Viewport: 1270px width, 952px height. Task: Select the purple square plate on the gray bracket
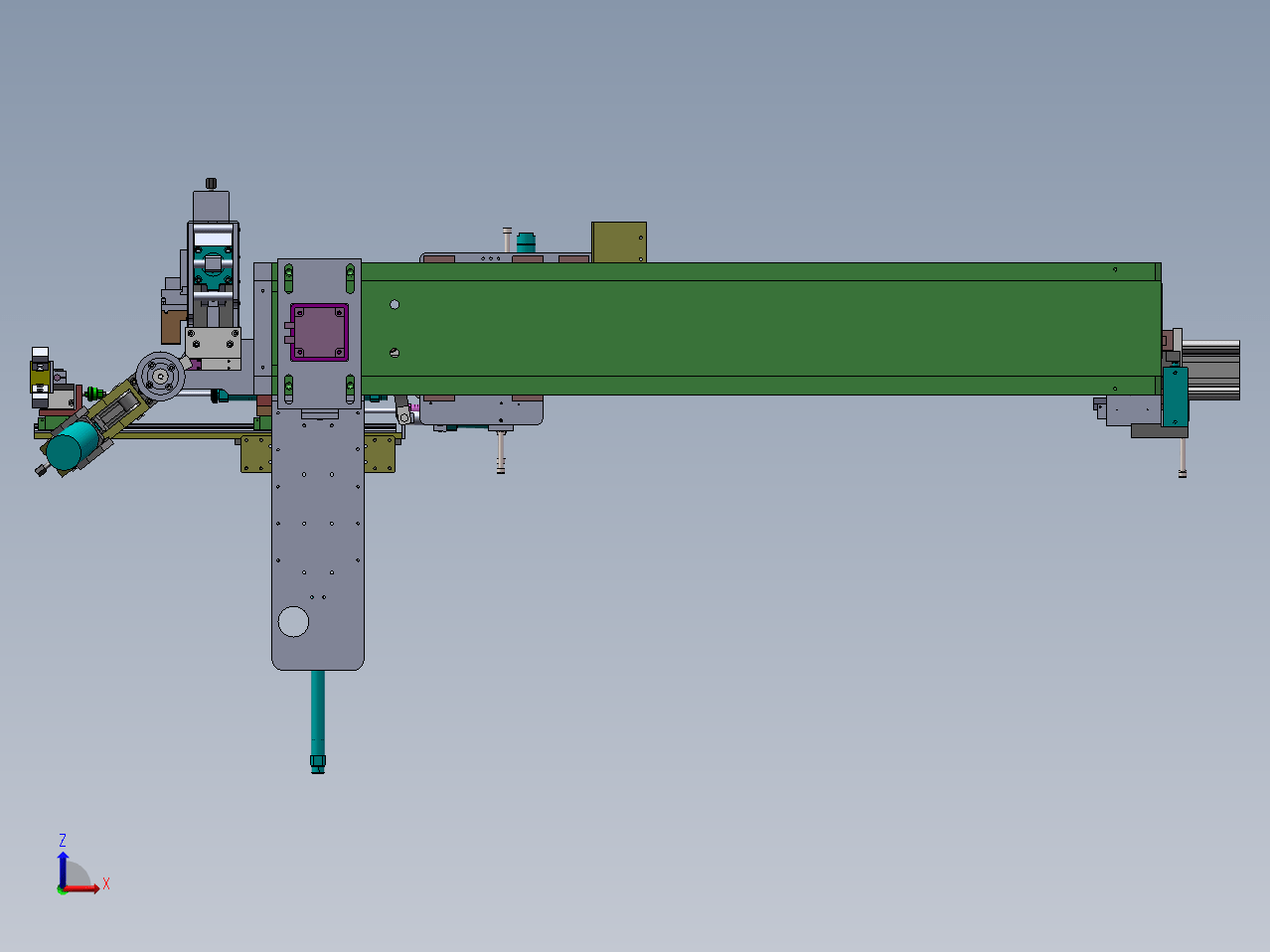point(319,332)
